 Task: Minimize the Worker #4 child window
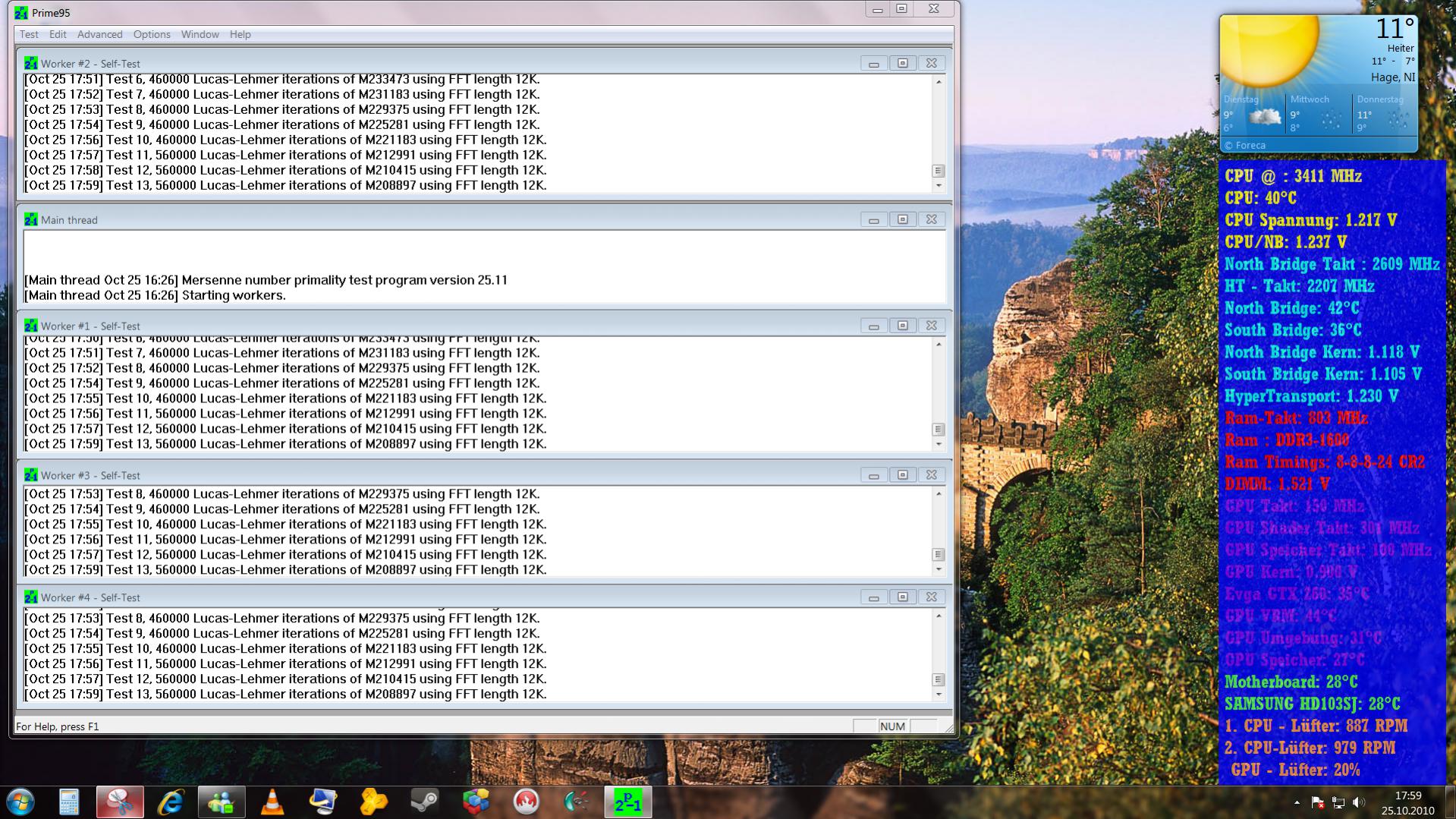(x=873, y=597)
